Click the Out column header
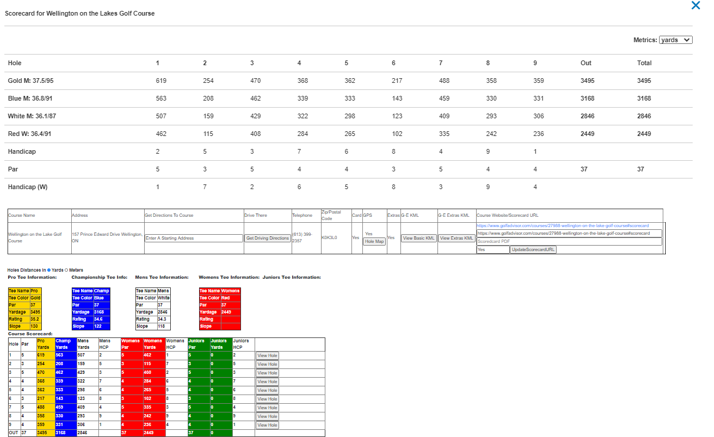Screen dimensions: 714x437 586,63
